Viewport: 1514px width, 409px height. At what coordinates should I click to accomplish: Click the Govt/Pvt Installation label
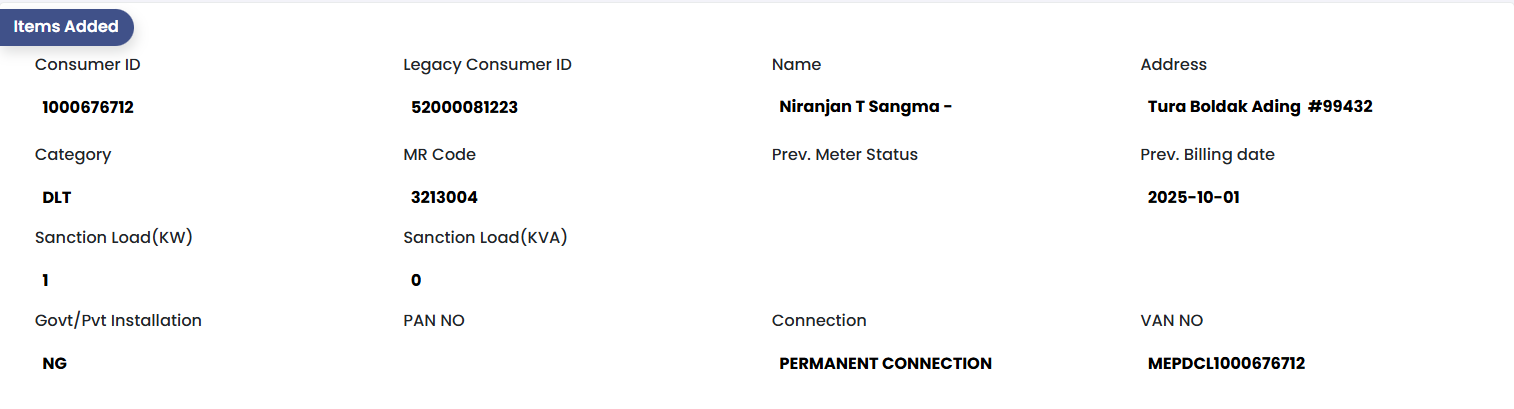[x=118, y=321]
